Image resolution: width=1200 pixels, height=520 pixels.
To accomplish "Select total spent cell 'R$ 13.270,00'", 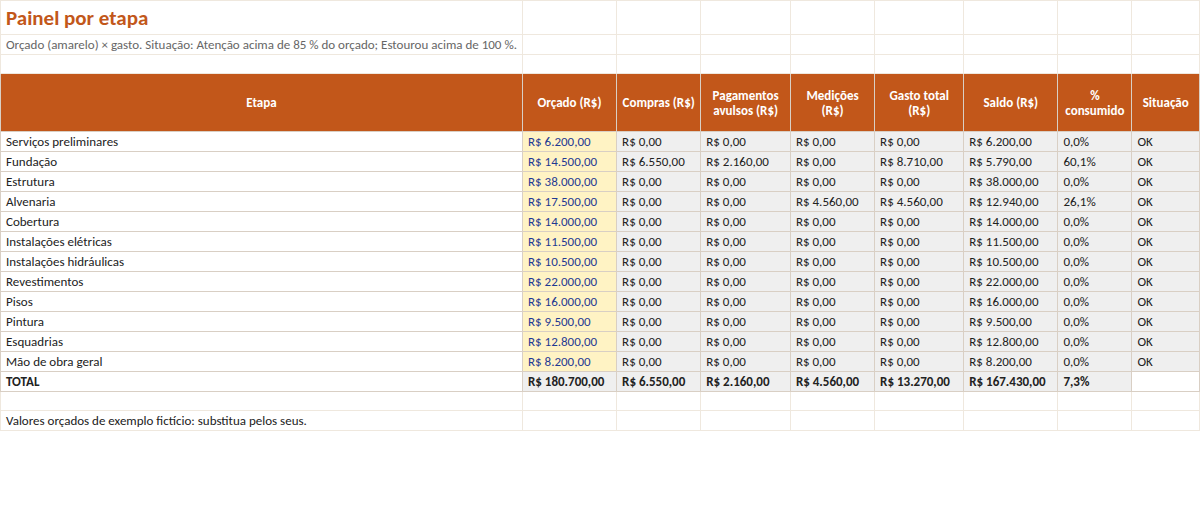I will point(919,382).
